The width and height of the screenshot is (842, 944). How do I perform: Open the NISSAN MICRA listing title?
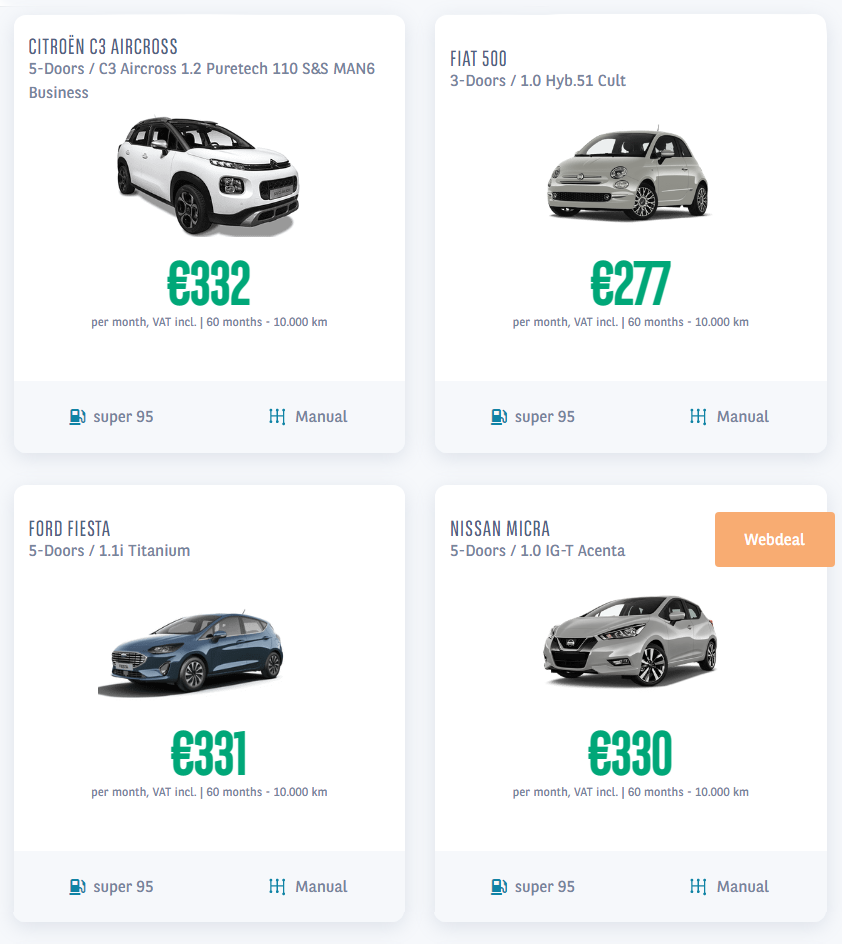click(x=502, y=528)
